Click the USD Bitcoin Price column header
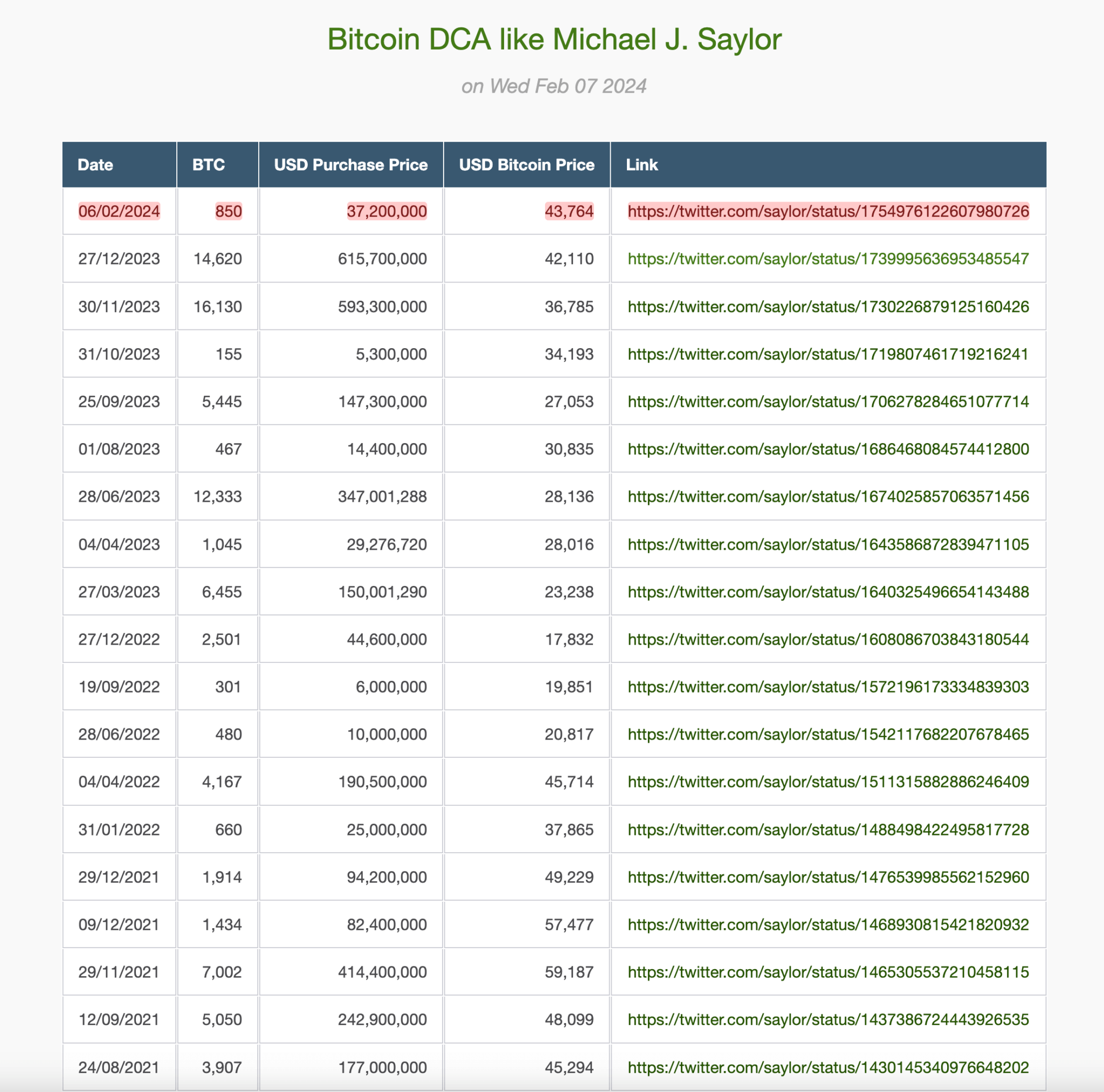Image resolution: width=1104 pixels, height=1092 pixels. tap(527, 164)
